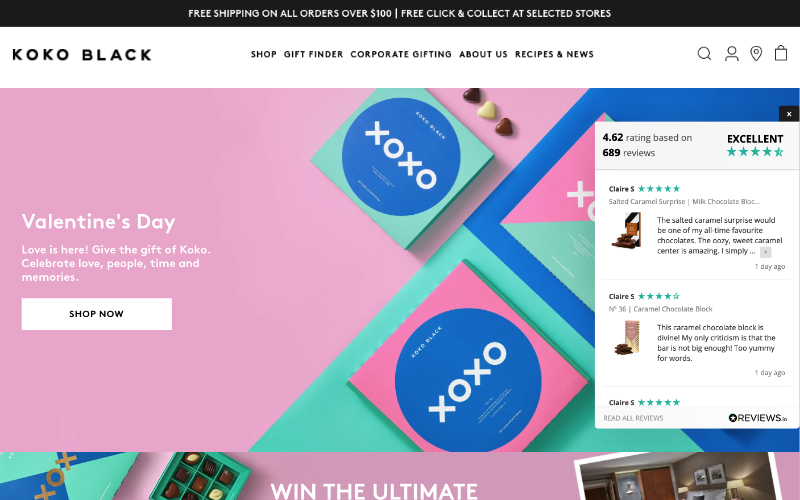Image resolution: width=800 pixels, height=500 pixels.
Task: Open the Shop menu
Action: [x=263, y=54]
